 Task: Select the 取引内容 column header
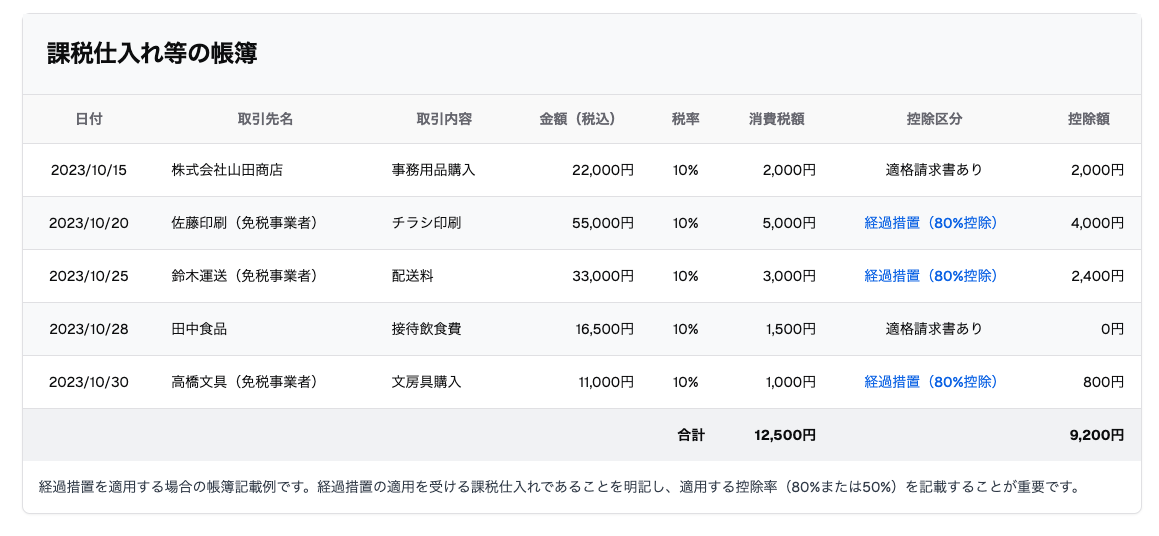(443, 119)
